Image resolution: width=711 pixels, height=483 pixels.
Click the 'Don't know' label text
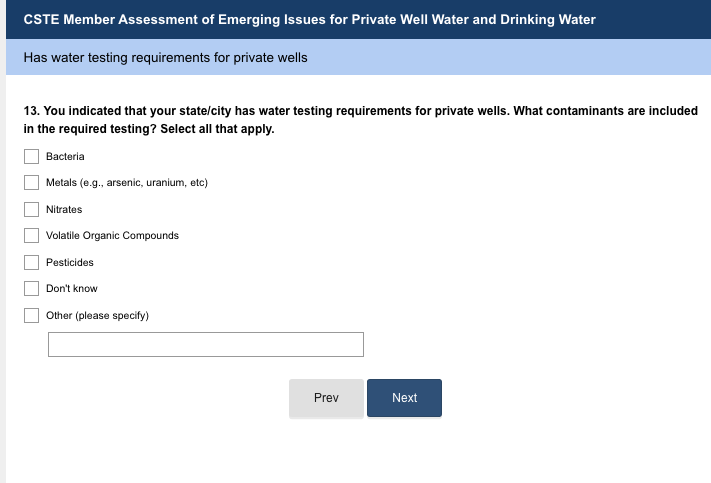coord(72,289)
